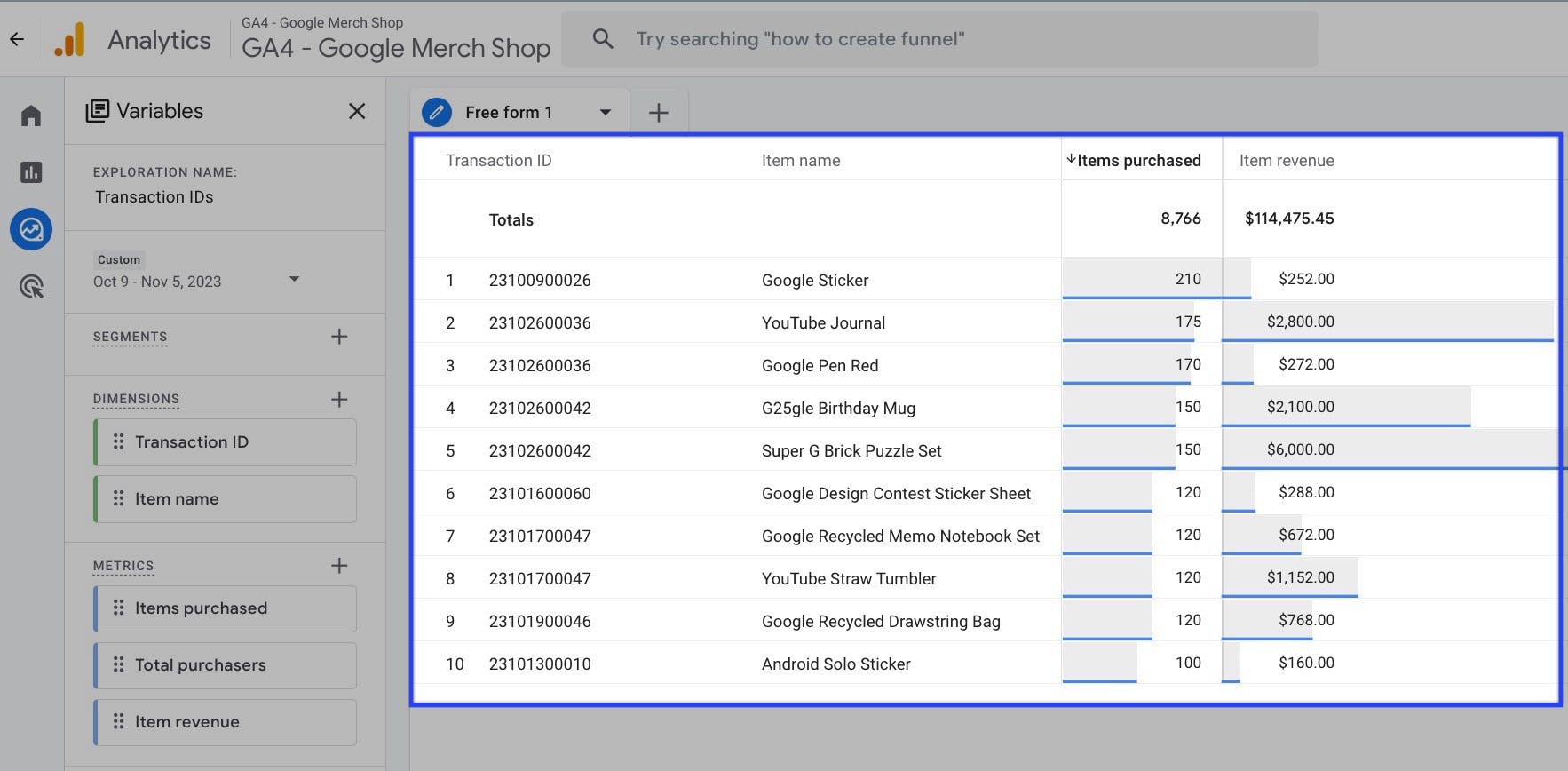Click the Item name column header
Image resolution: width=1568 pixels, height=771 pixels.
click(801, 161)
